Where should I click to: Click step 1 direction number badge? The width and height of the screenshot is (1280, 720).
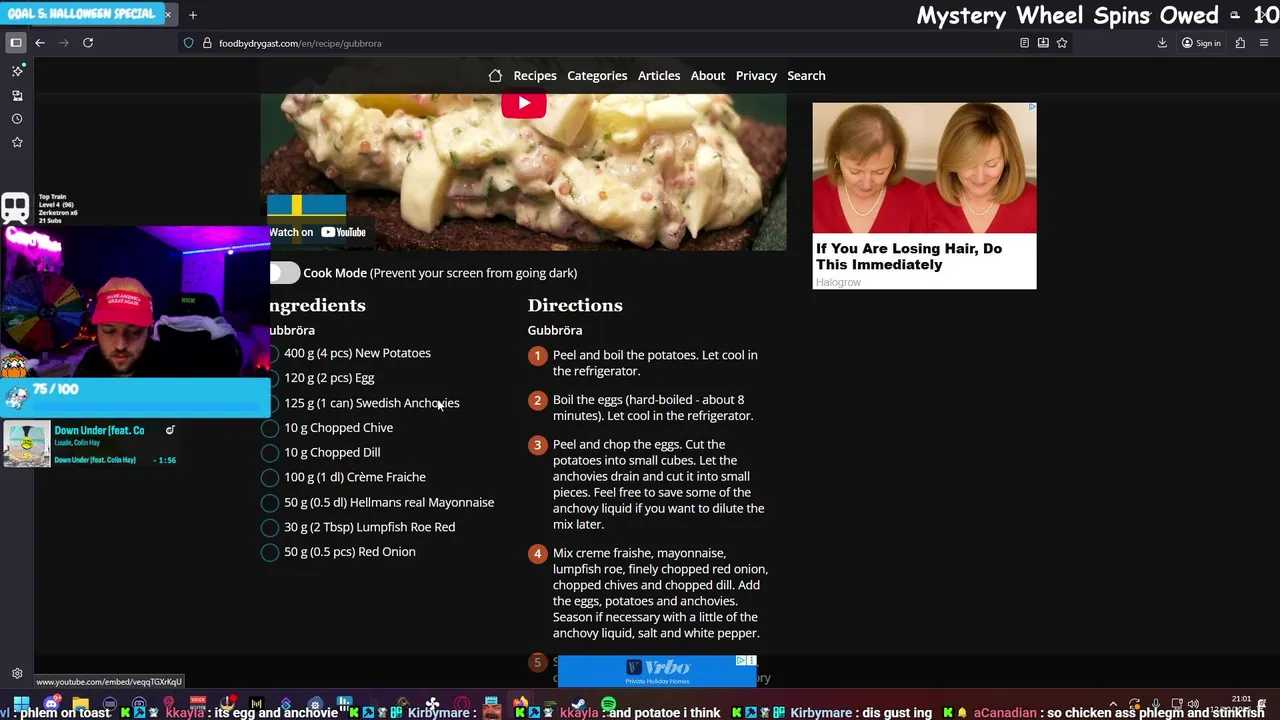(x=537, y=355)
